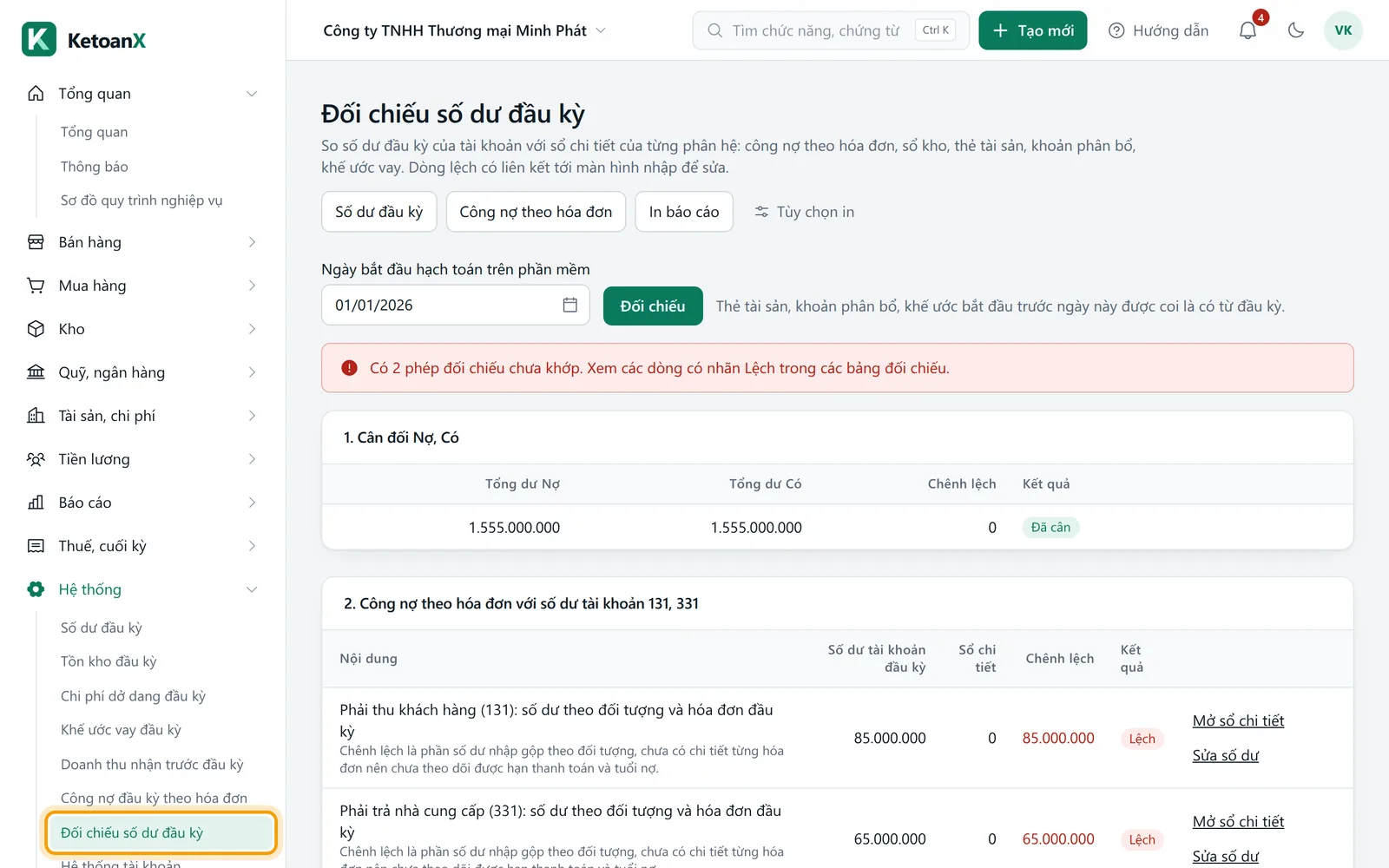1389x868 pixels.
Task: Click the Đã cân status badge
Action: pos(1050,527)
